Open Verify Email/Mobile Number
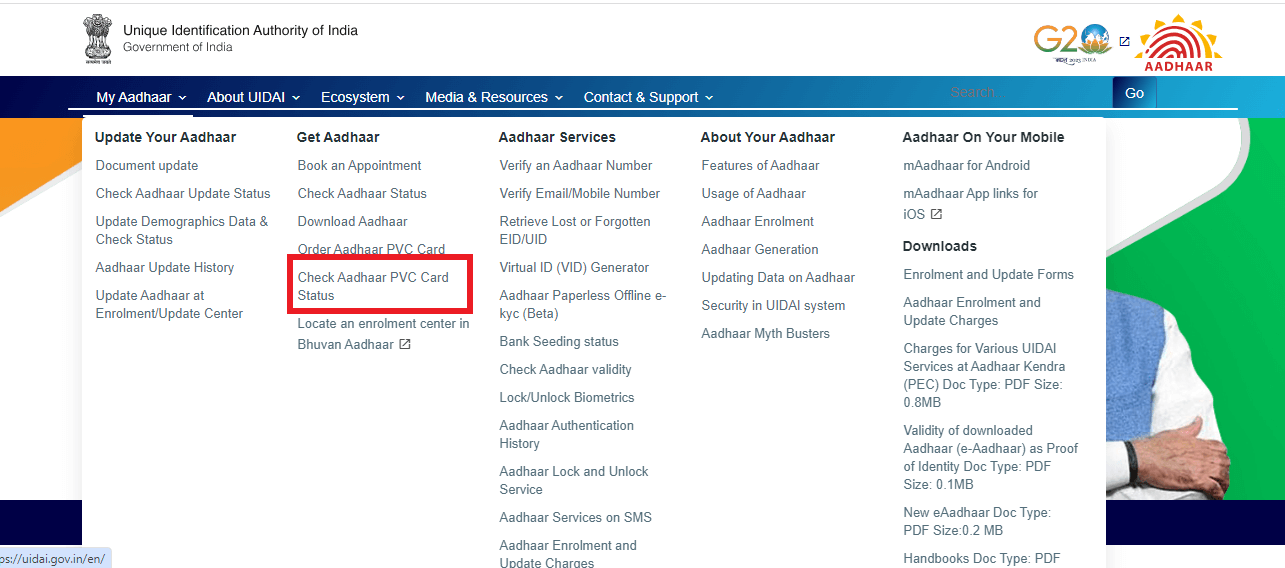This screenshot has height=568, width=1285. (580, 194)
